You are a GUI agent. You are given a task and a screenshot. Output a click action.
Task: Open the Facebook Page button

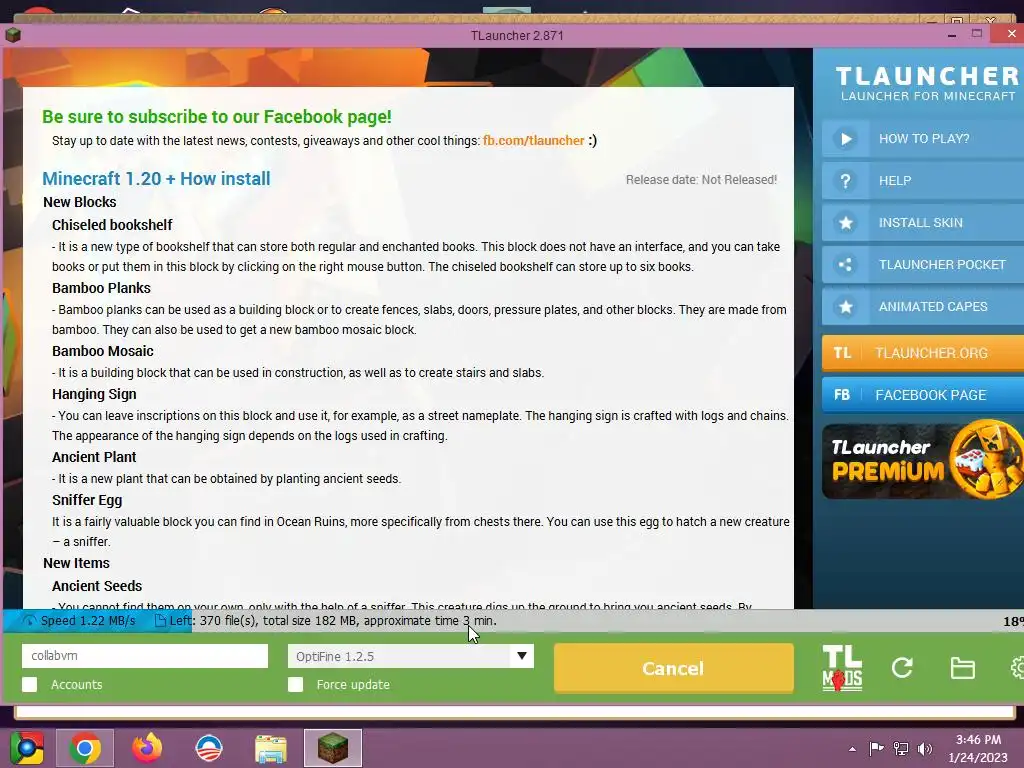point(923,395)
